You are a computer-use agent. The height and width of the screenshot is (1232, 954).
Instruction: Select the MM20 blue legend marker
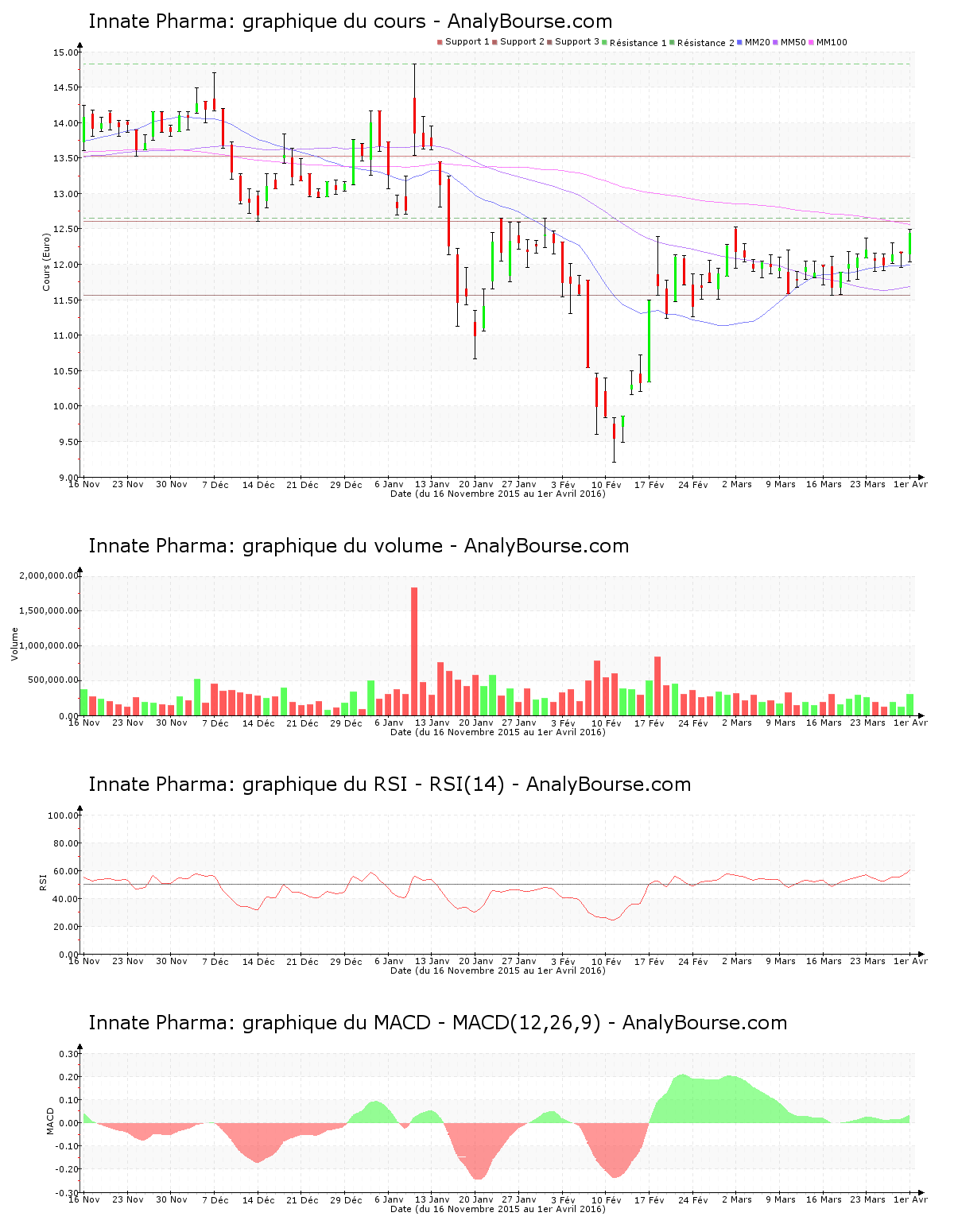[740, 42]
